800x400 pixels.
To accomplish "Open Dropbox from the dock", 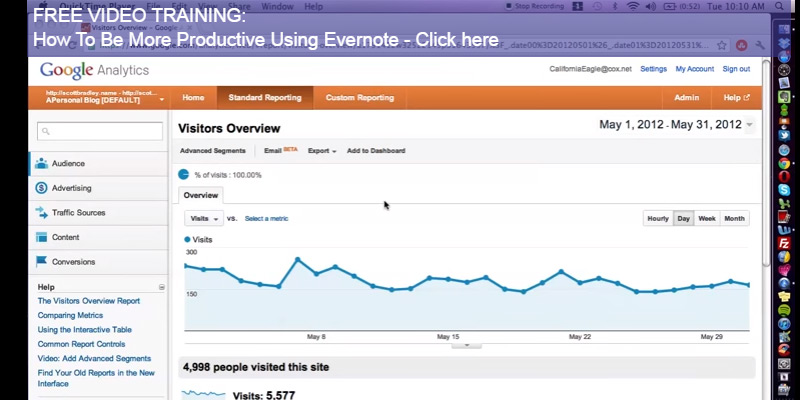I will [x=784, y=43].
